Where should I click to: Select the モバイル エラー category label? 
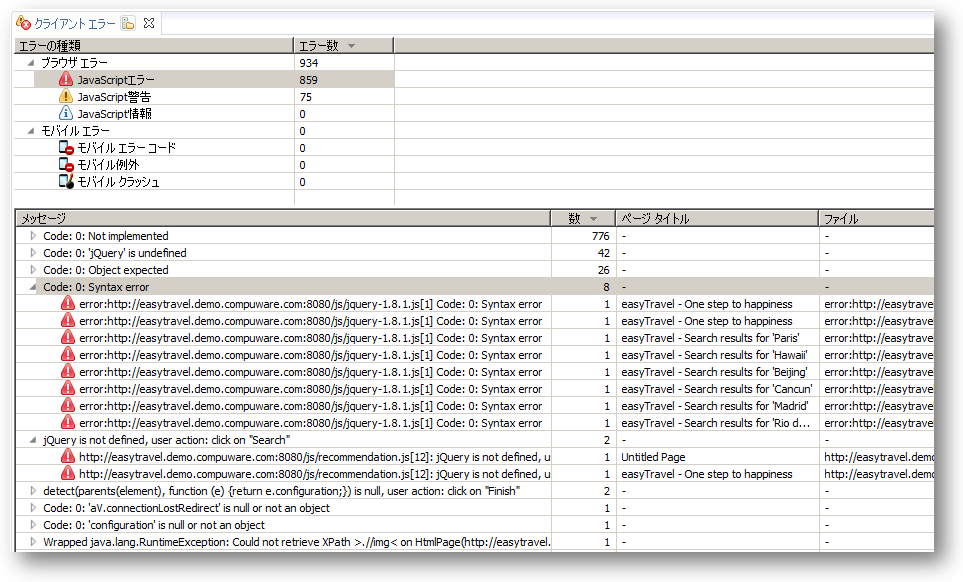pos(76,131)
